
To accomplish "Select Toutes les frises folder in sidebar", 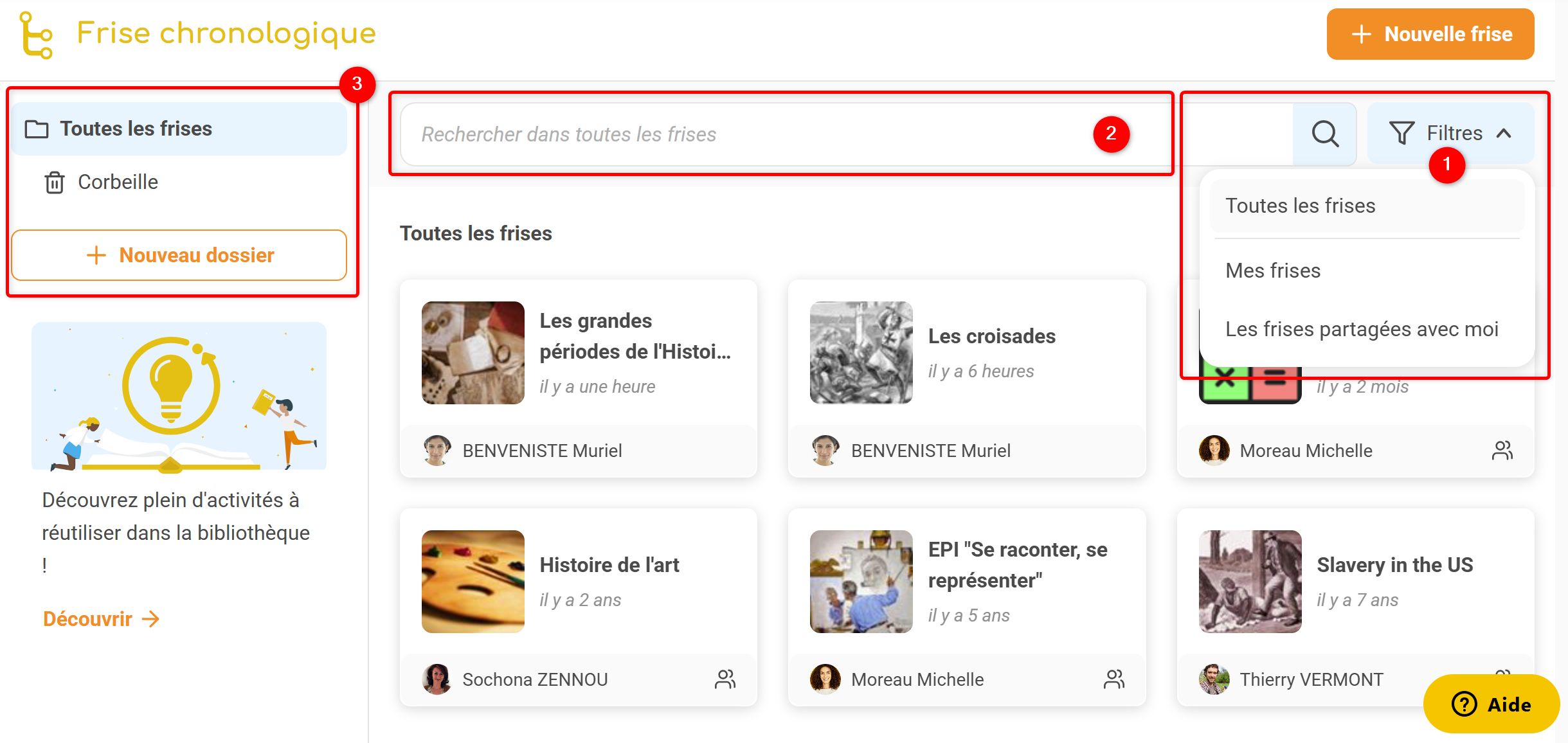I will point(136,129).
